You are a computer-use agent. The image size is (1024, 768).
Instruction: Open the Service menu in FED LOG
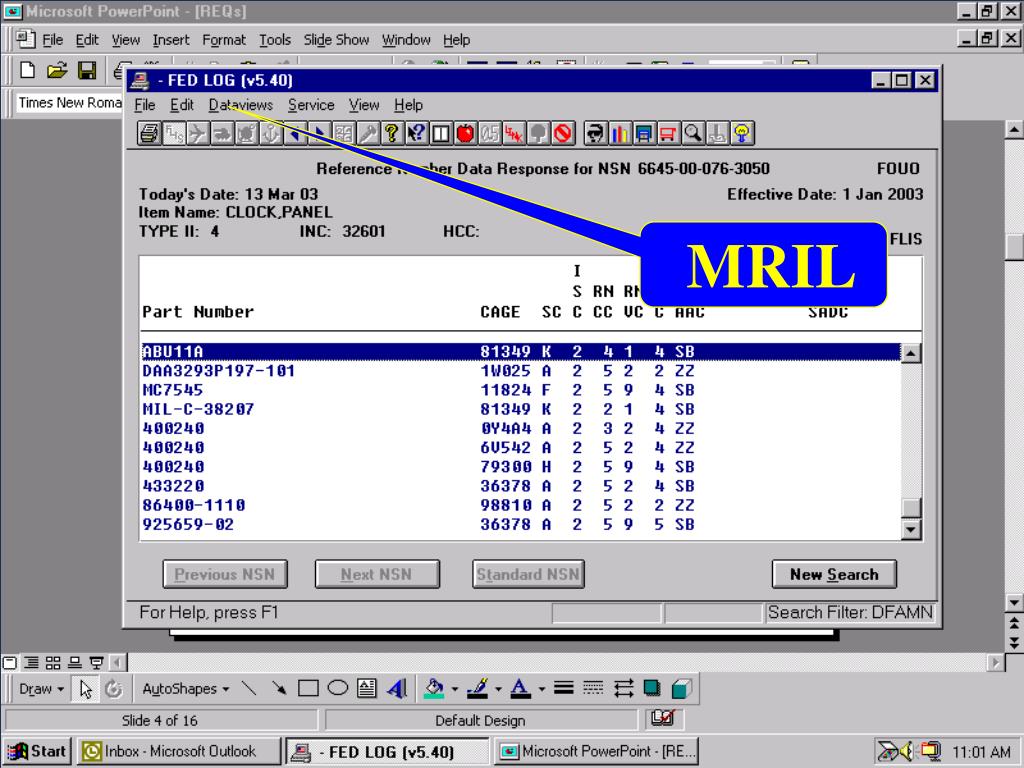pyautogui.click(x=311, y=105)
